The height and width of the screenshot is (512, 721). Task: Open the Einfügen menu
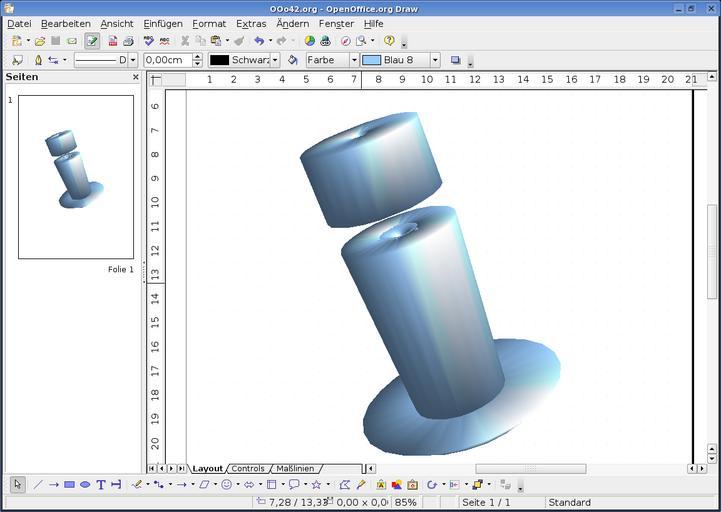tap(162, 23)
